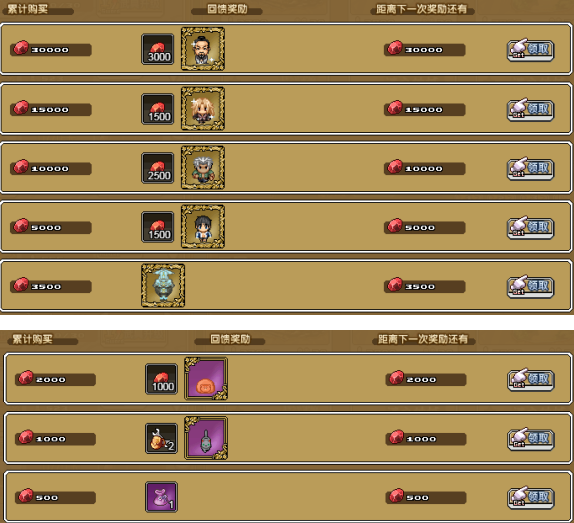The width and height of the screenshot is (574, 523).
Task: Select the white-haired character in green robe
Action: [x=203, y=167]
